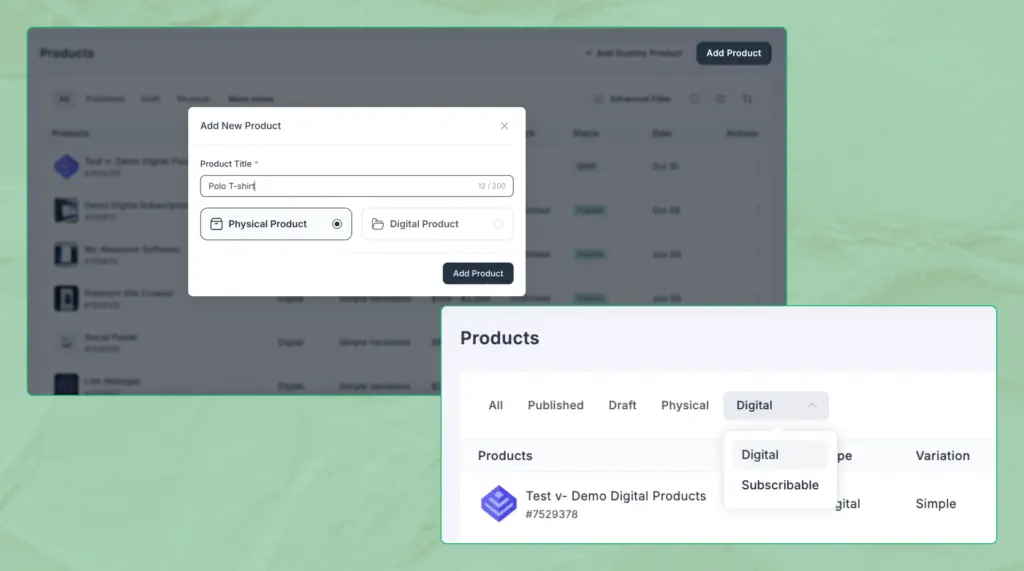This screenshot has width=1024, height=571.
Task: Choose Subscribable from the dropdown list
Action: pos(780,485)
